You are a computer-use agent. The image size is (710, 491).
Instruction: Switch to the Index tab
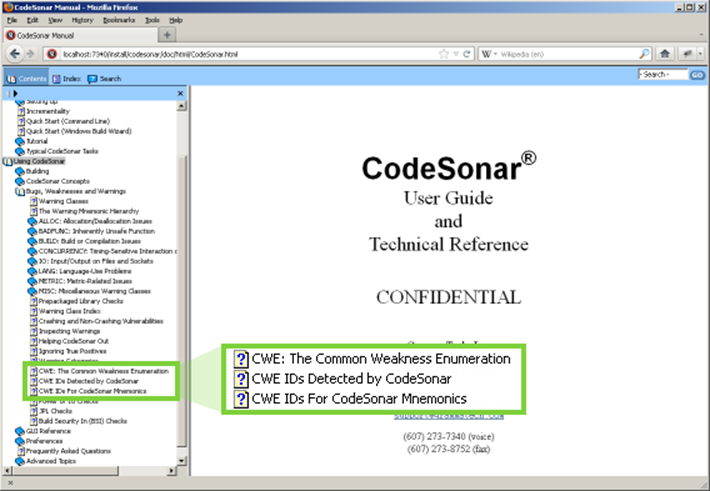[x=67, y=78]
